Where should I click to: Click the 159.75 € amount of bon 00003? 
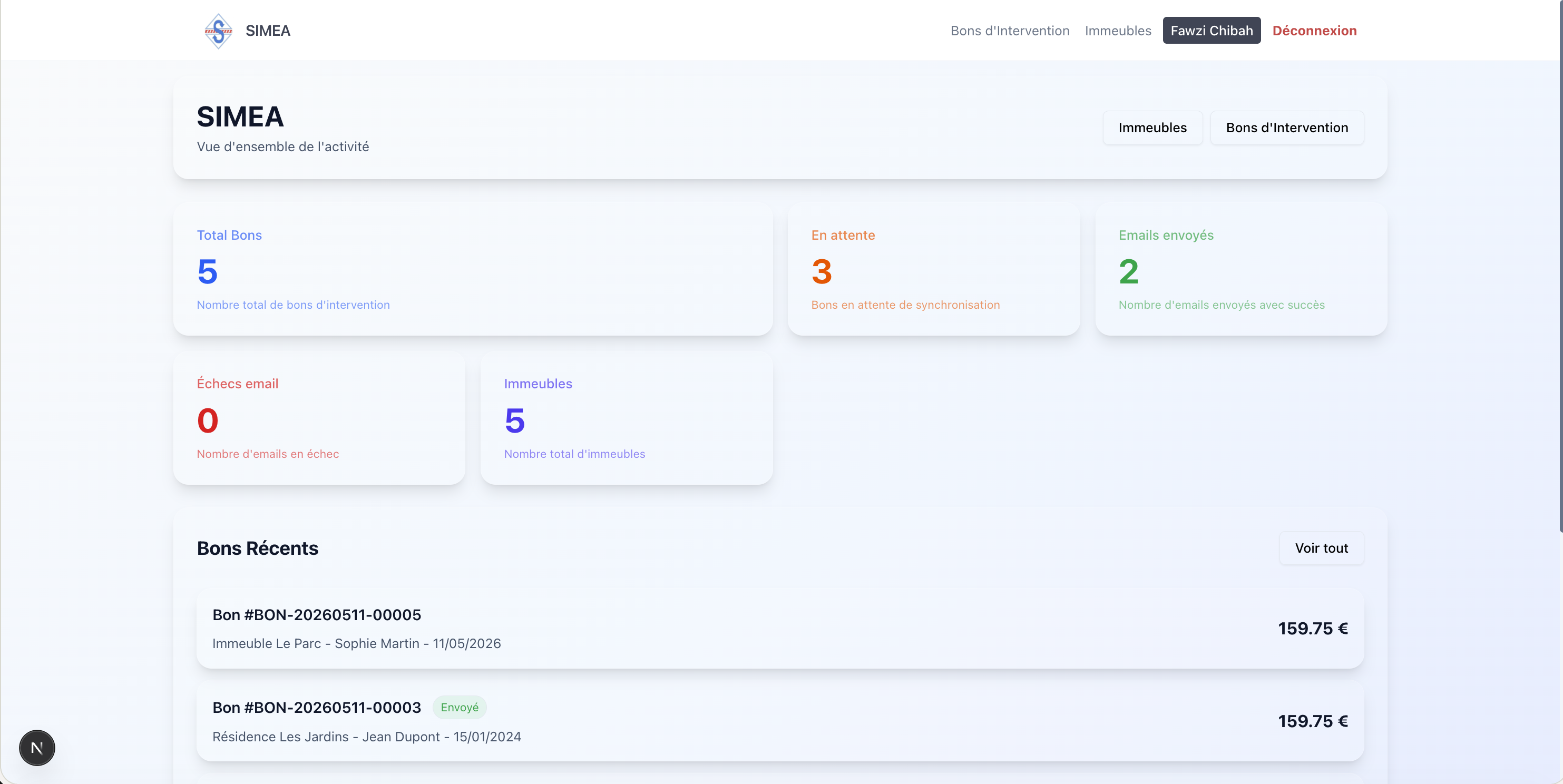1313,721
